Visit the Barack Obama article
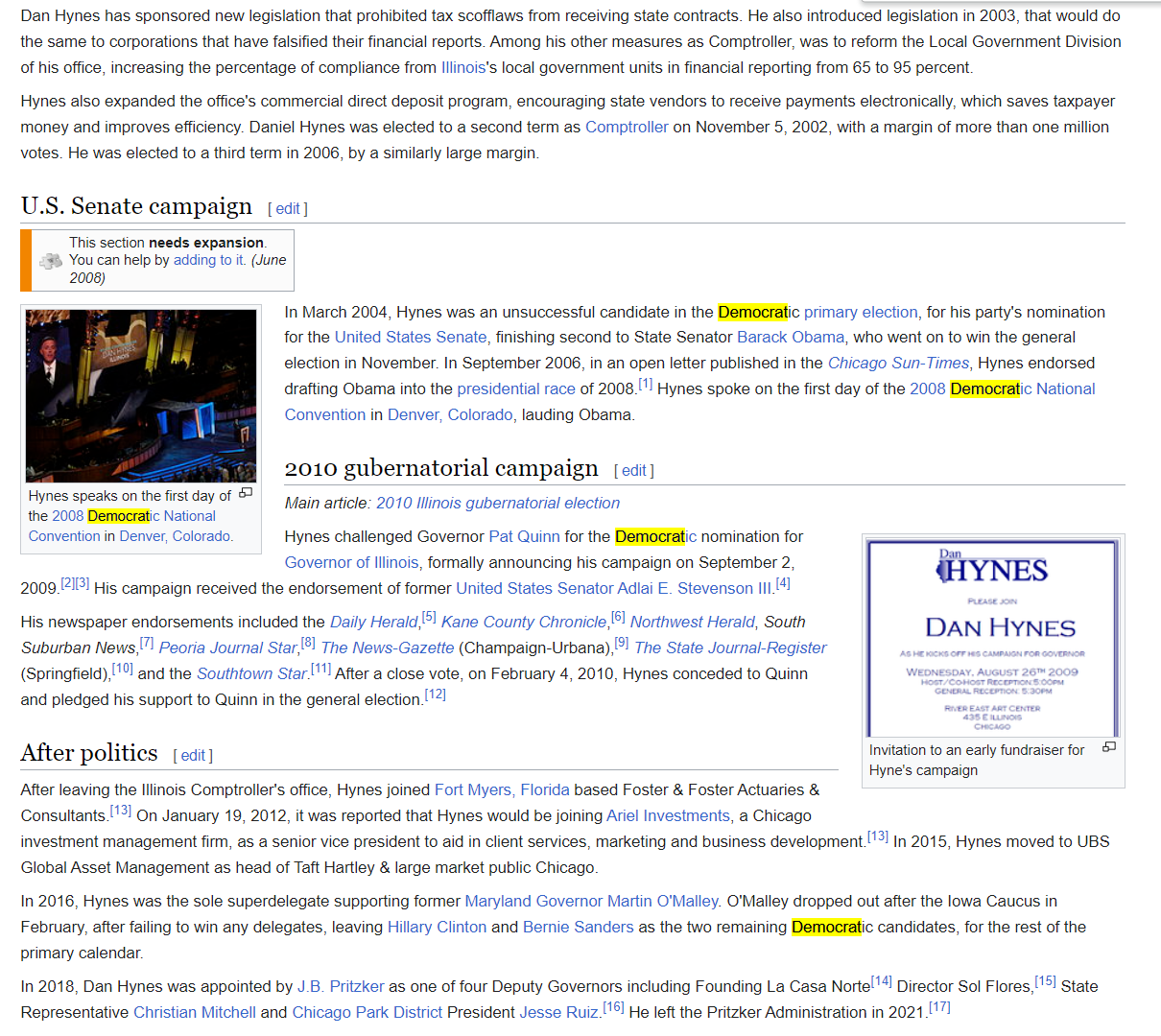Image resolution: width=1161 pixels, height=1036 pixels. pos(791,337)
